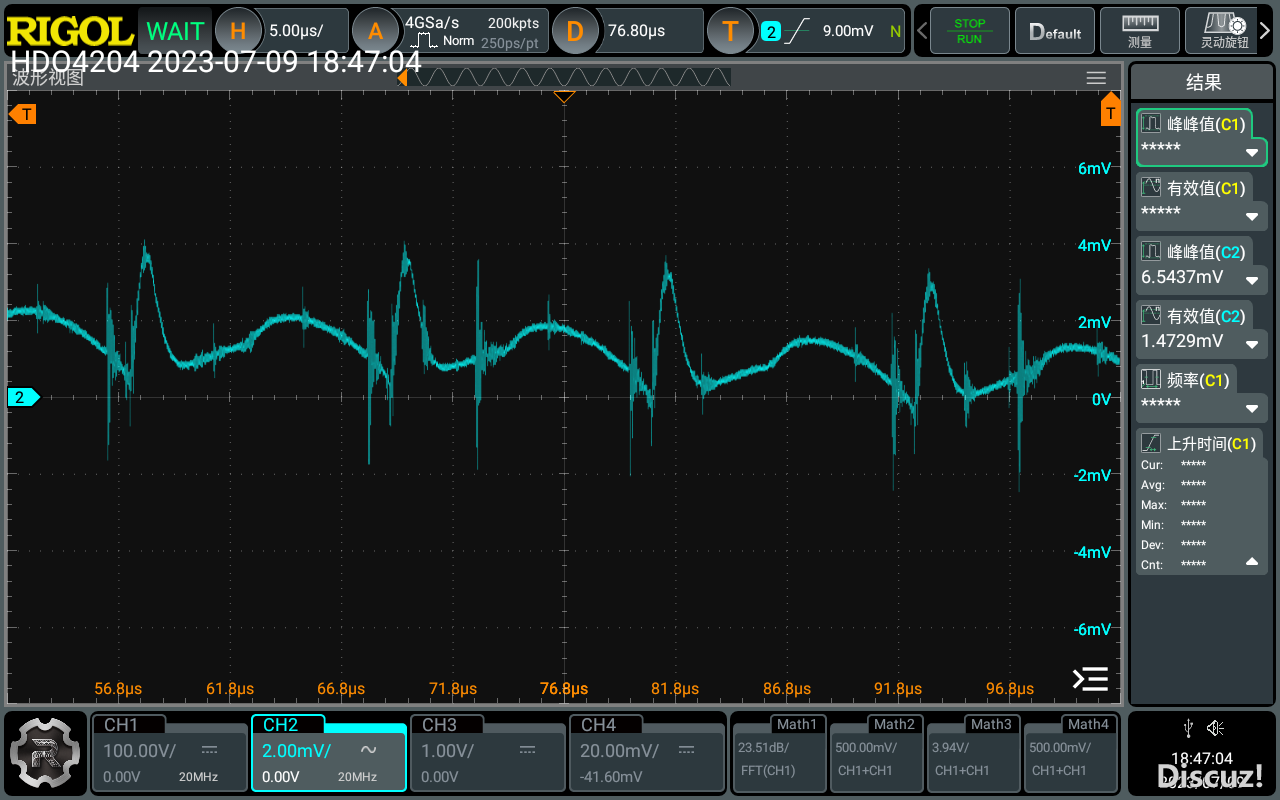Click the frequency C1 measurement icon
Viewport: 1280px width, 800px height.
[1151, 380]
